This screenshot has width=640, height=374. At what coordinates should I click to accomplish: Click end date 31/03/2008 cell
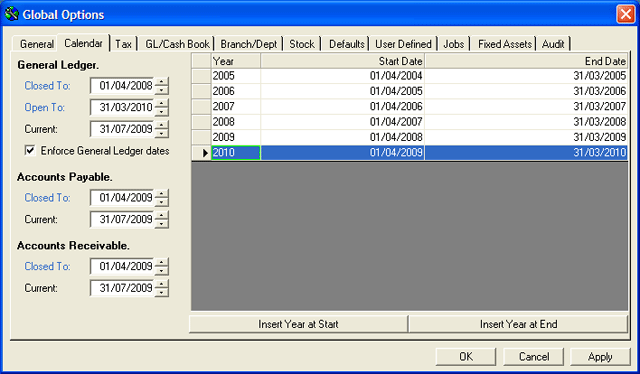tap(526, 122)
